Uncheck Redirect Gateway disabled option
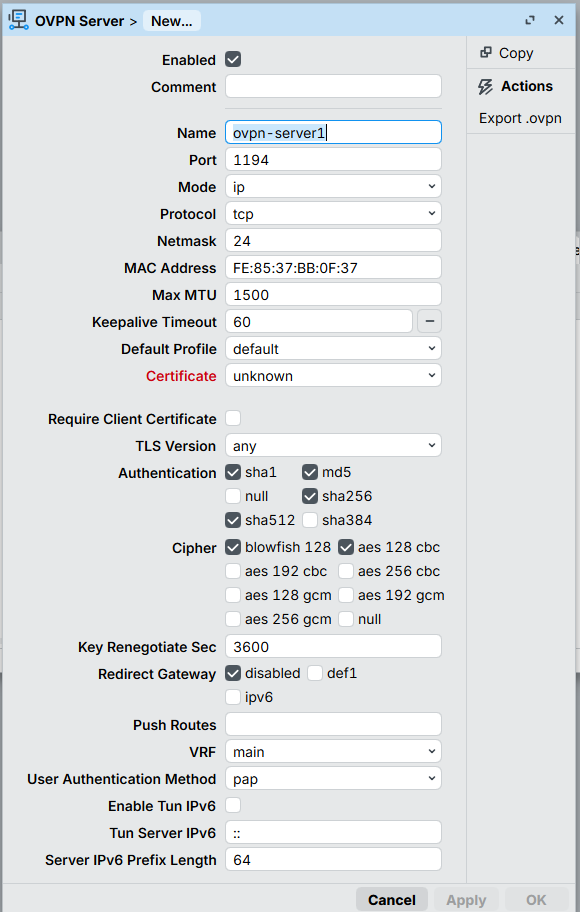Viewport: 580px width, 912px height. pyautogui.click(x=233, y=674)
